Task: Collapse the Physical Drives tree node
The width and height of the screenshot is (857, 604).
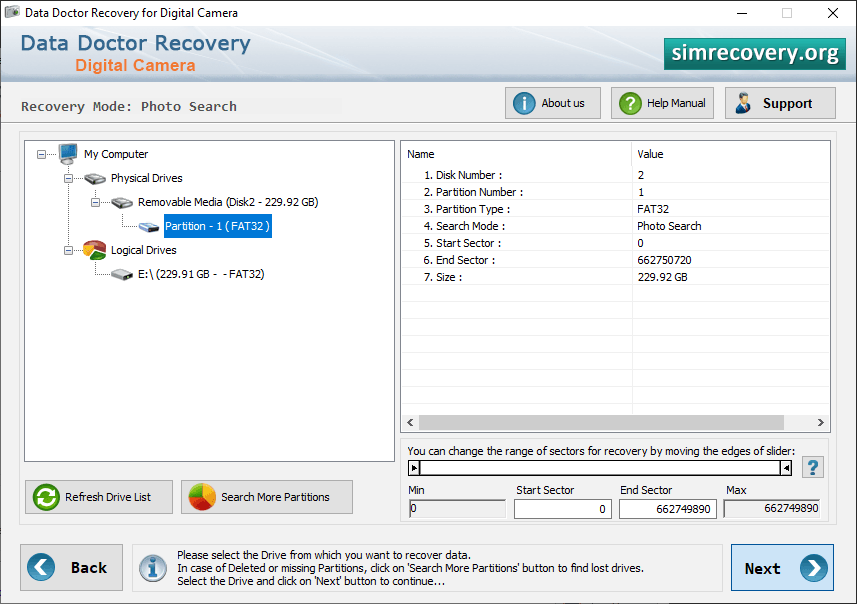Action: click(68, 179)
